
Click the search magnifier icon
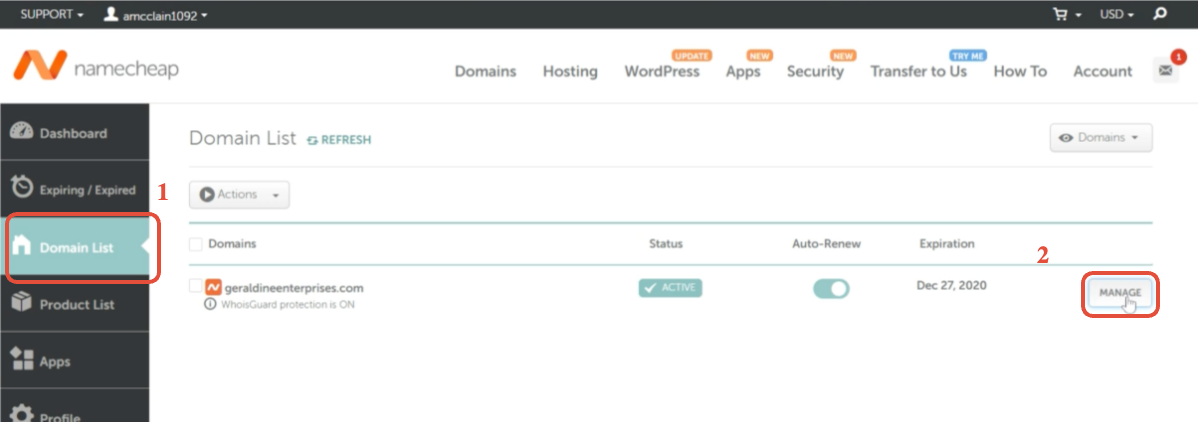1160,15
